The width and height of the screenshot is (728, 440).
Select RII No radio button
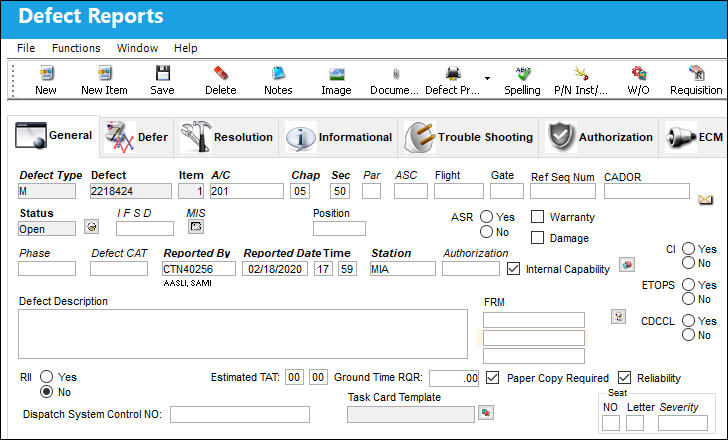pyautogui.click(x=46, y=392)
